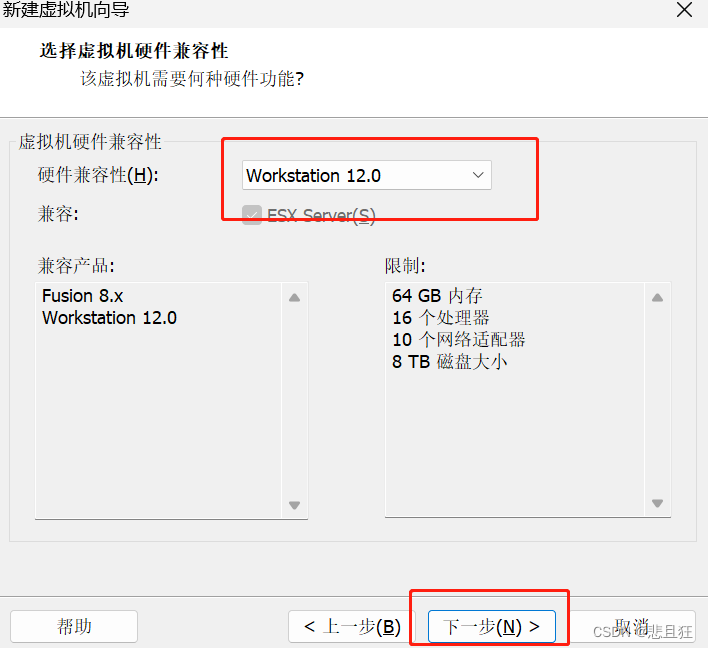The width and height of the screenshot is (708, 648).
Task: Click down arrow of compatible products scrollbar
Action: [x=294, y=505]
